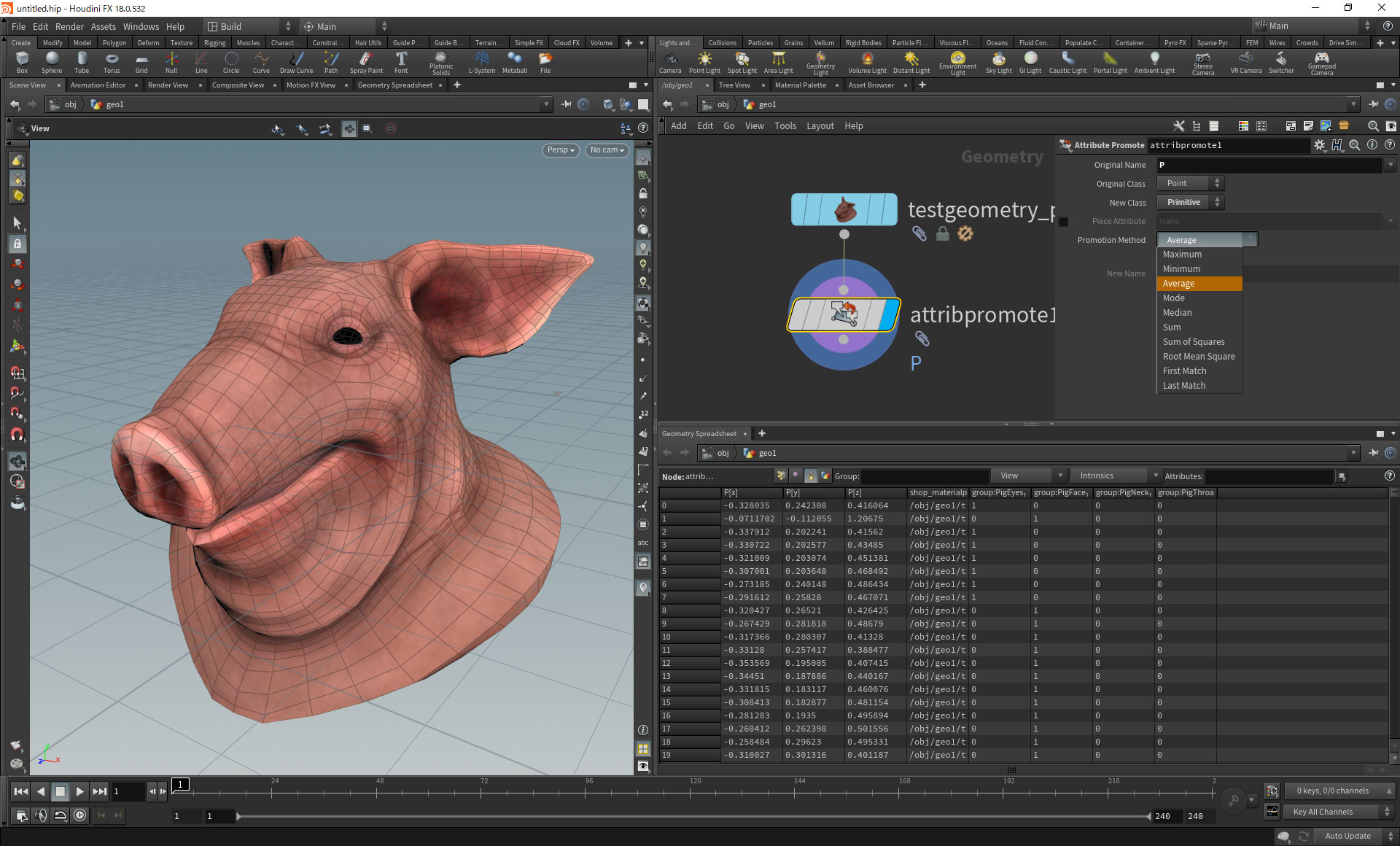Create a Metaball from the shelf
Screen dimensions: 1400x846
(515, 63)
